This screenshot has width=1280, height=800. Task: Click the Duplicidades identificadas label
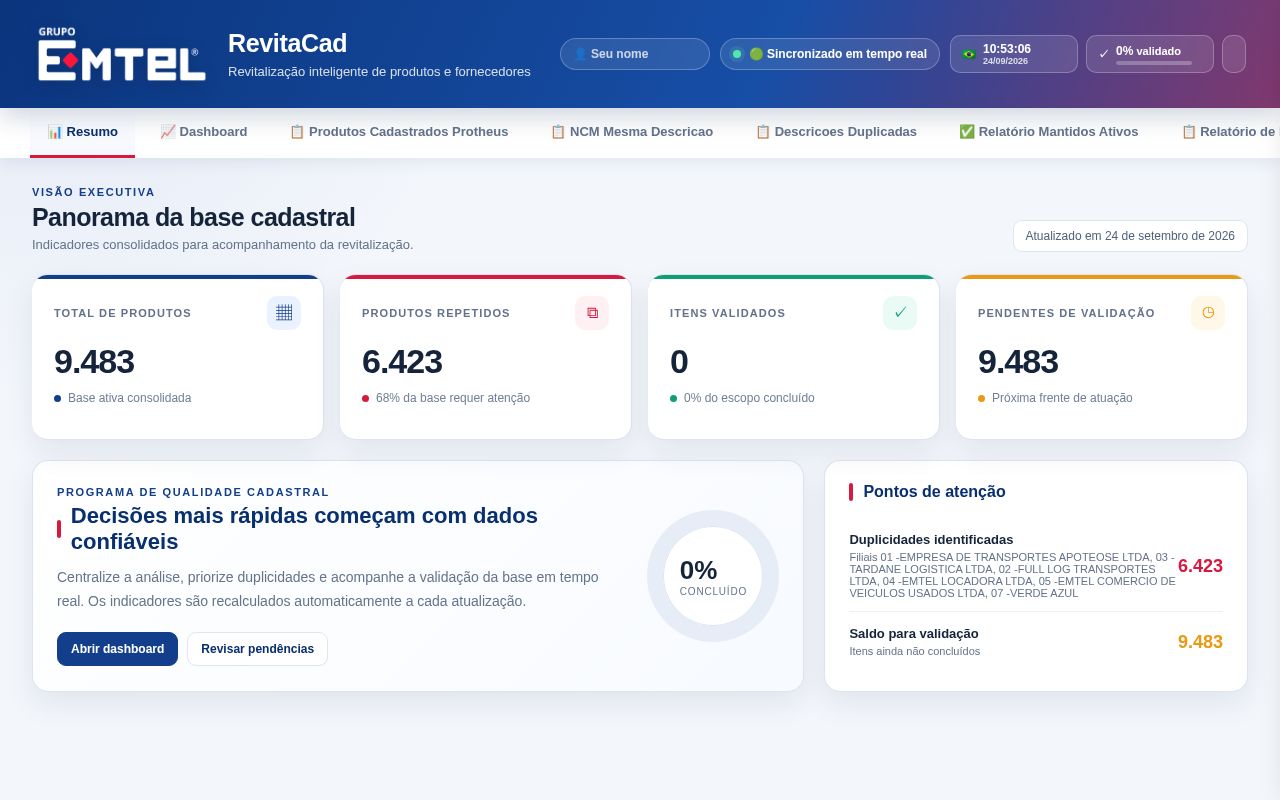tap(931, 539)
